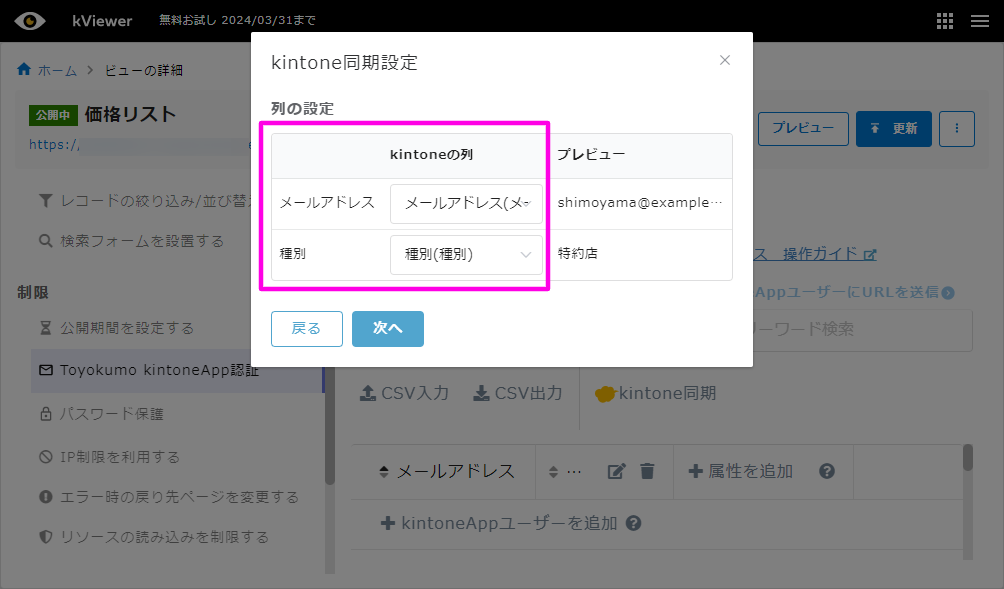
Task: Open the hamburger menu icon
Action: tap(980, 20)
